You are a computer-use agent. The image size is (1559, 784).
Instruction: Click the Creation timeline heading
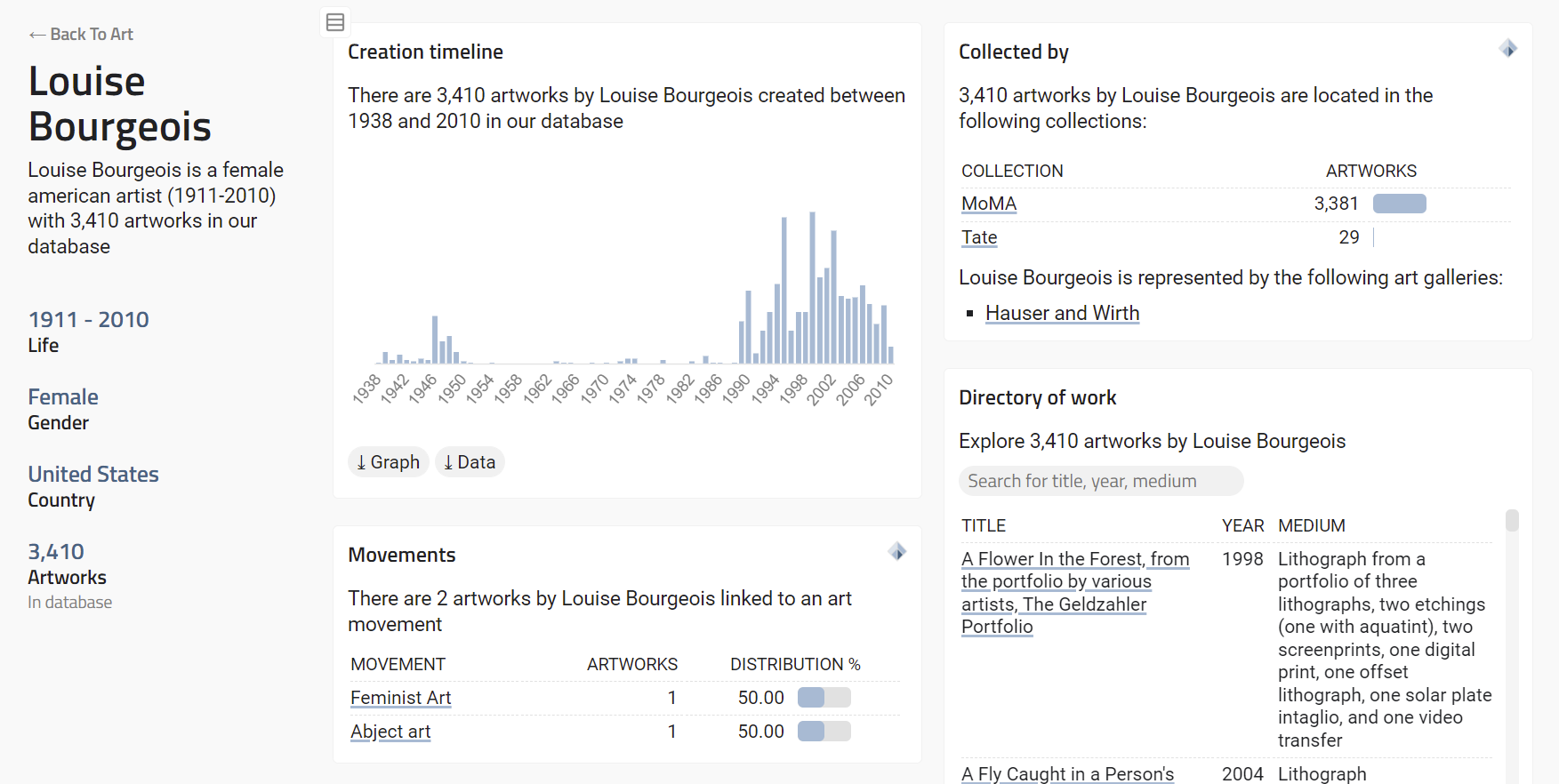pyautogui.click(x=425, y=52)
